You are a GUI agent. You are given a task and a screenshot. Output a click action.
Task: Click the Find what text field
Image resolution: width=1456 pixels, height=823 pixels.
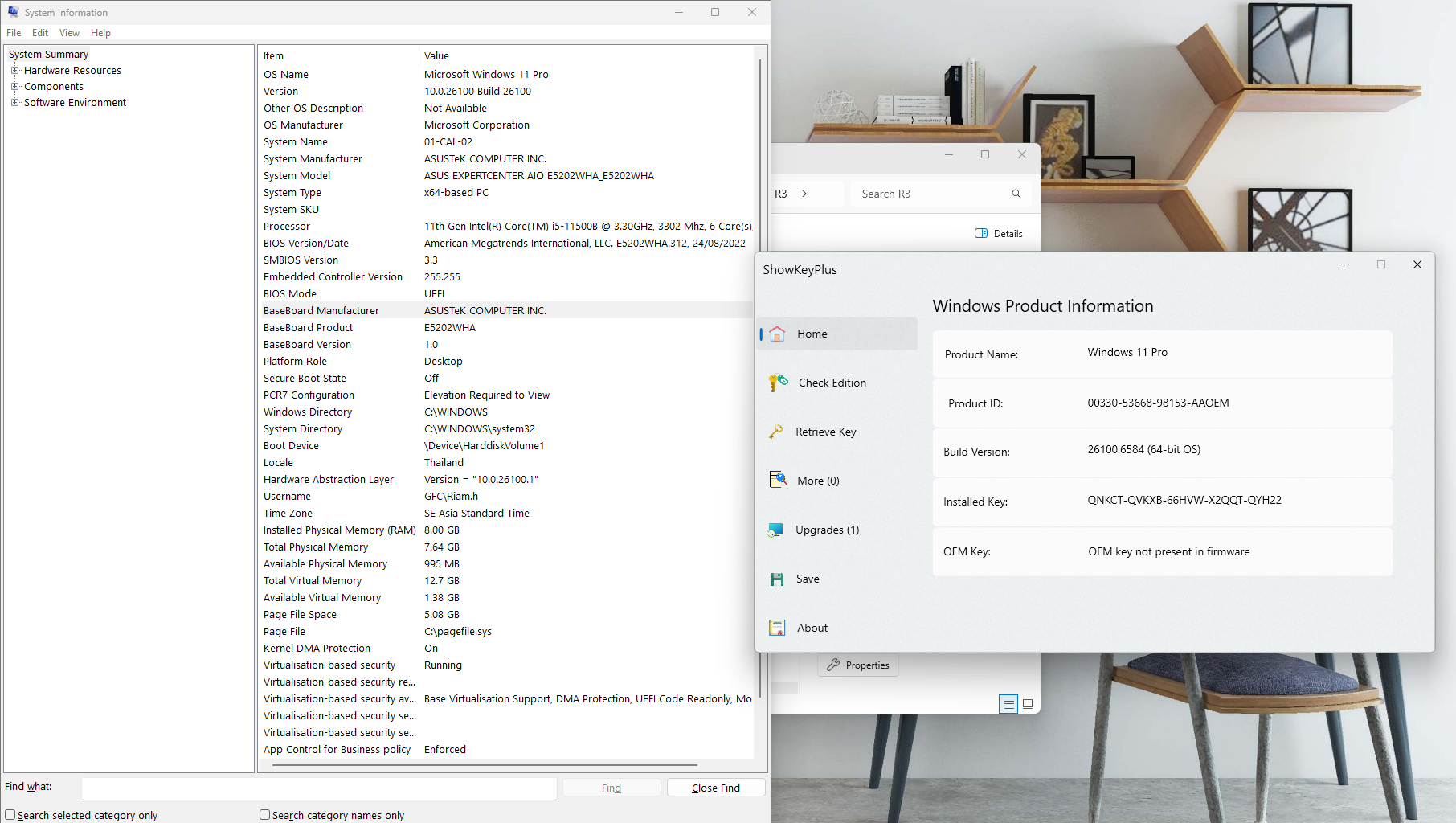pos(318,788)
